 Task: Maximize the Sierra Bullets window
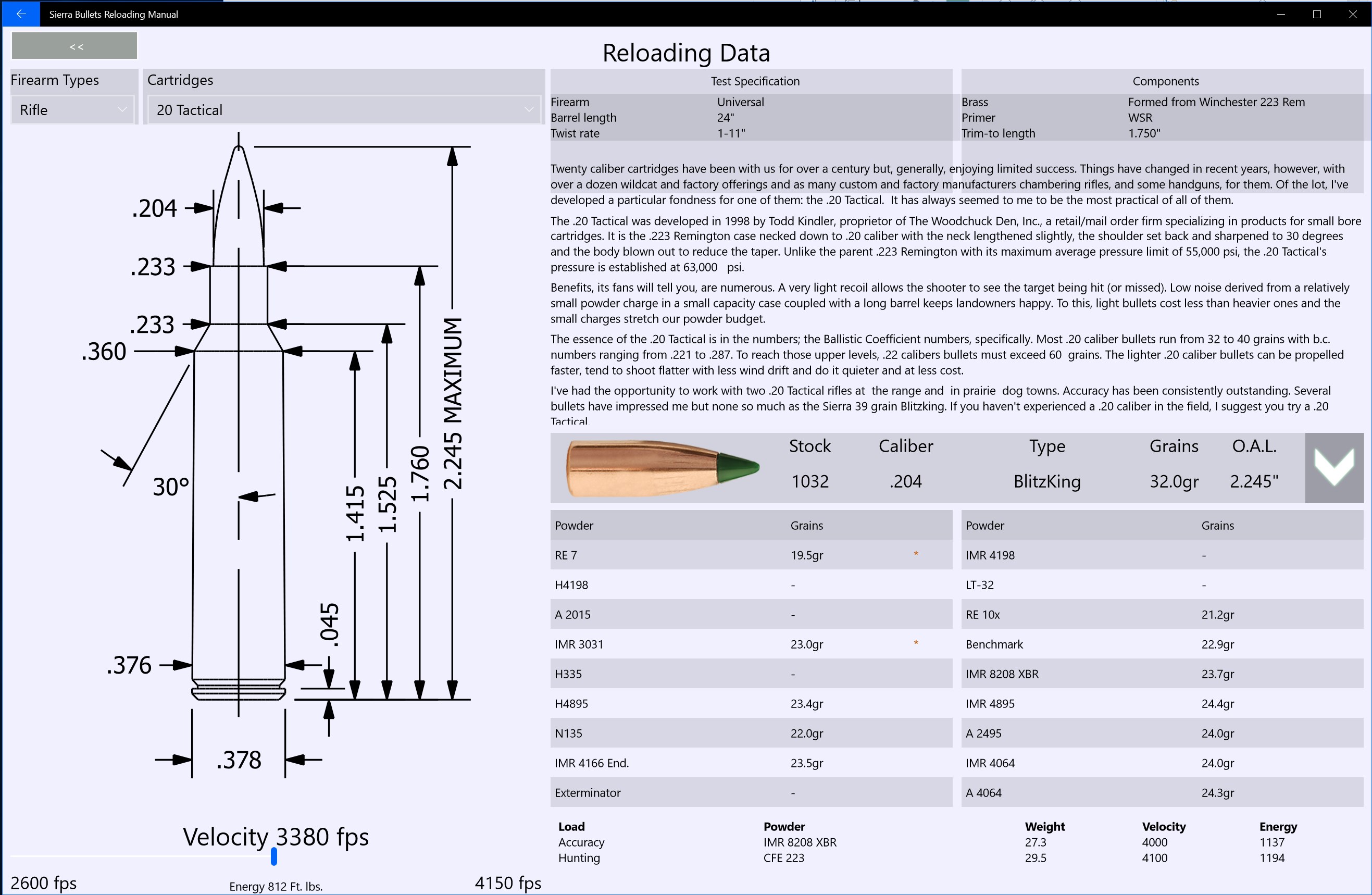pyautogui.click(x=1317, y=14)
